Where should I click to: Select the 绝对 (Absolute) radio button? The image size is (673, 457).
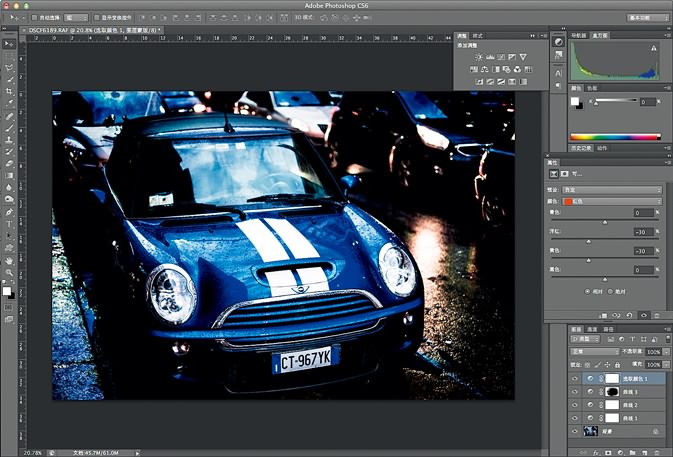click(610, 291)
